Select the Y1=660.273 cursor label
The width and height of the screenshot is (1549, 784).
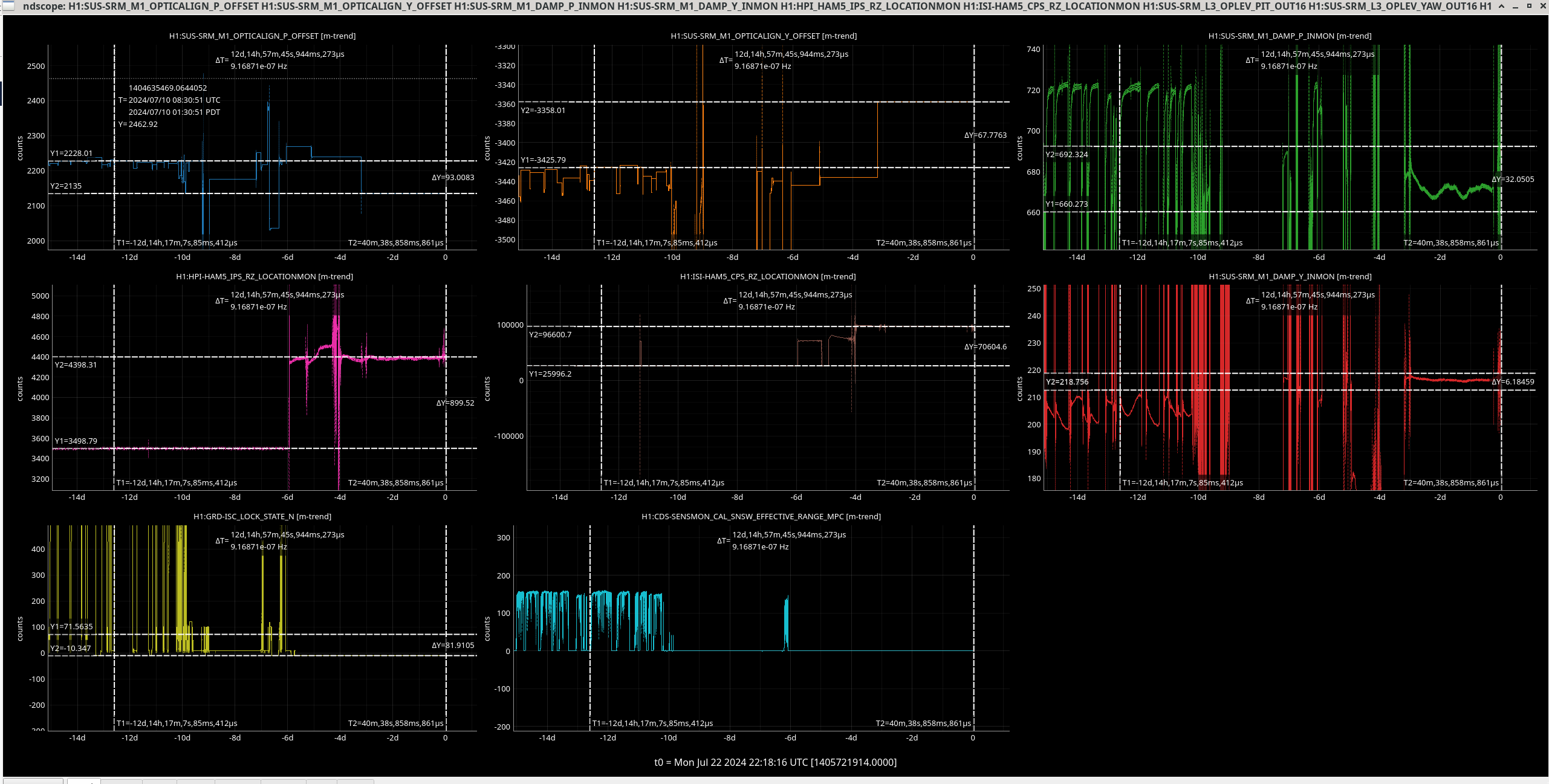(x=1067, y=204)
